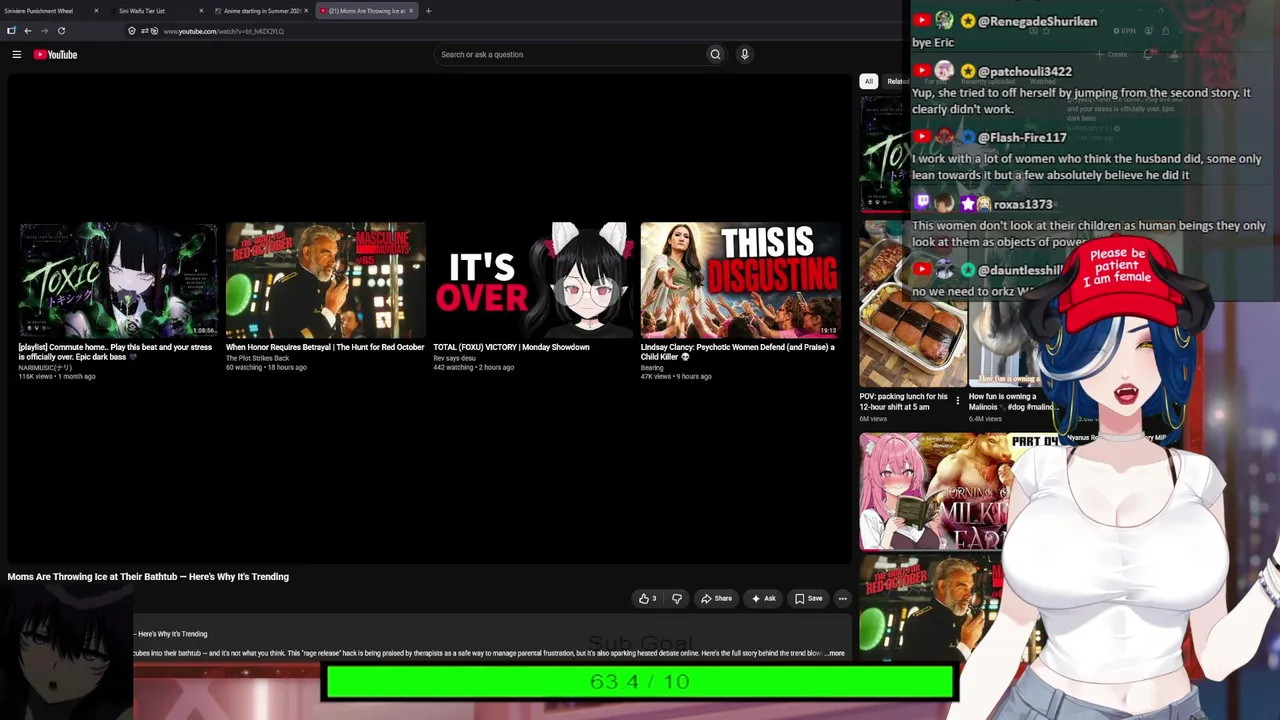1280x720 pixels.
Task: Click the YouTube search input field
Action: coord(570,54)
